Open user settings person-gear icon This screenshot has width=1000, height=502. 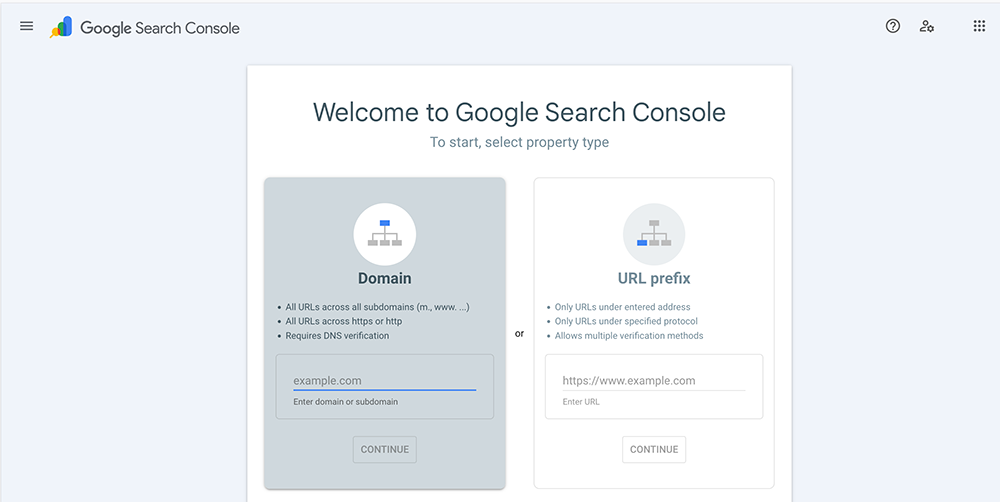(x=927, y=26)
